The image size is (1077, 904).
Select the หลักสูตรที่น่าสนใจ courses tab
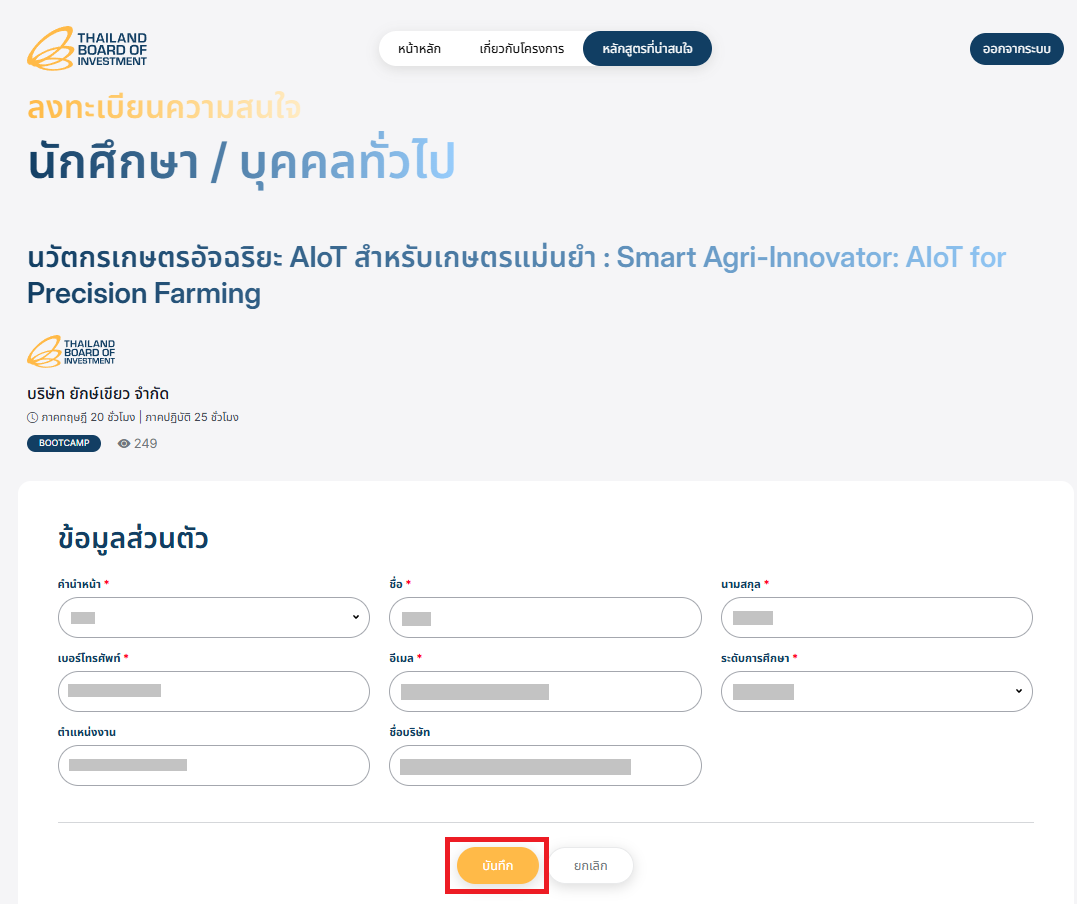pos(647,49)
